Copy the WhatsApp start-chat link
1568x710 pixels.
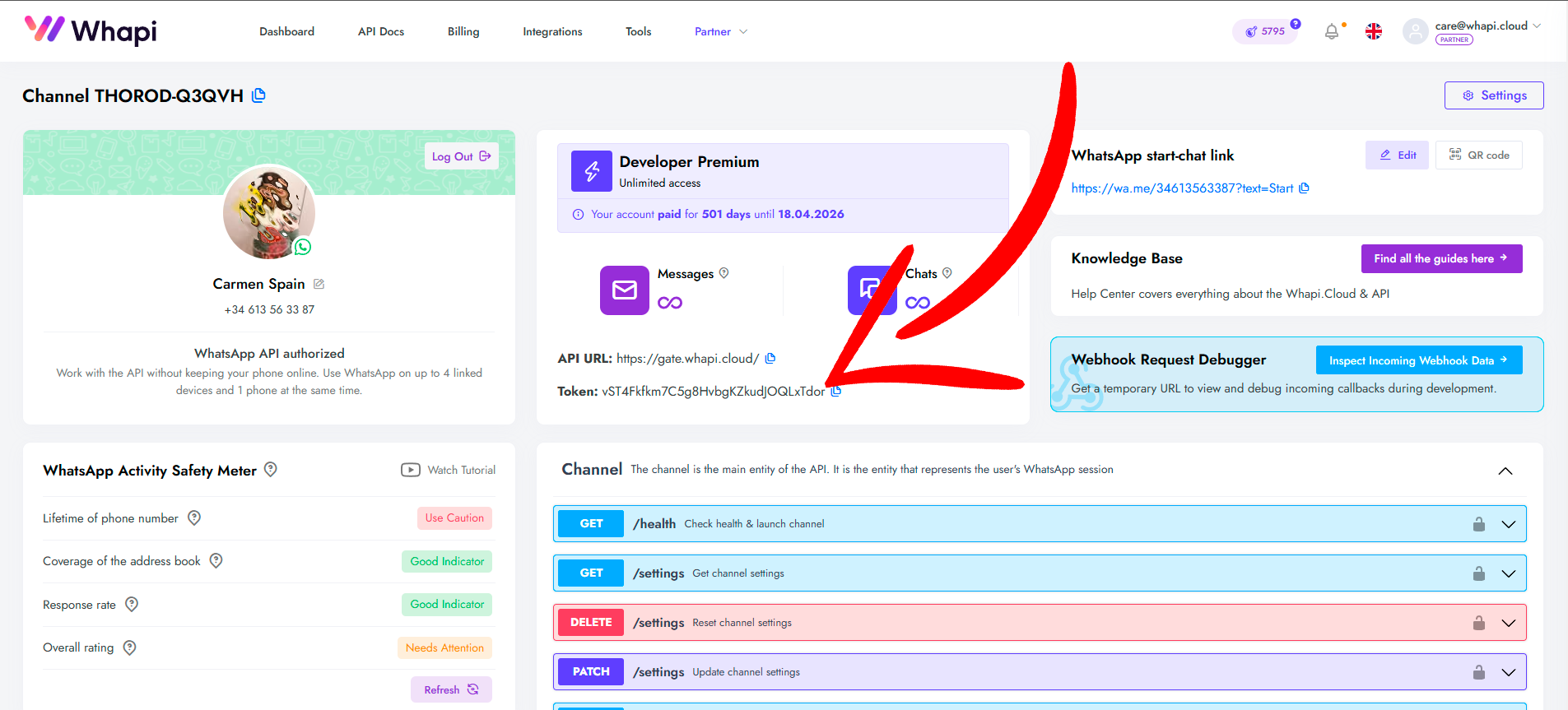1304,188
